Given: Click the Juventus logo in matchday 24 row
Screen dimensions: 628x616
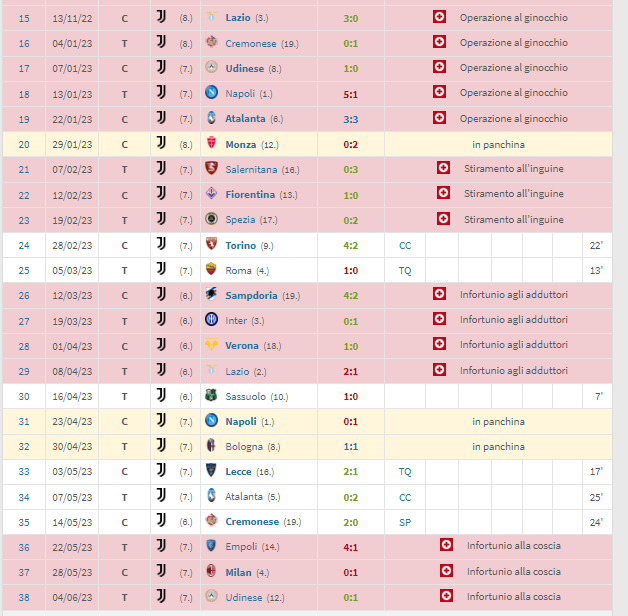Looking at the screenshot, I should [x=161, y=244].
